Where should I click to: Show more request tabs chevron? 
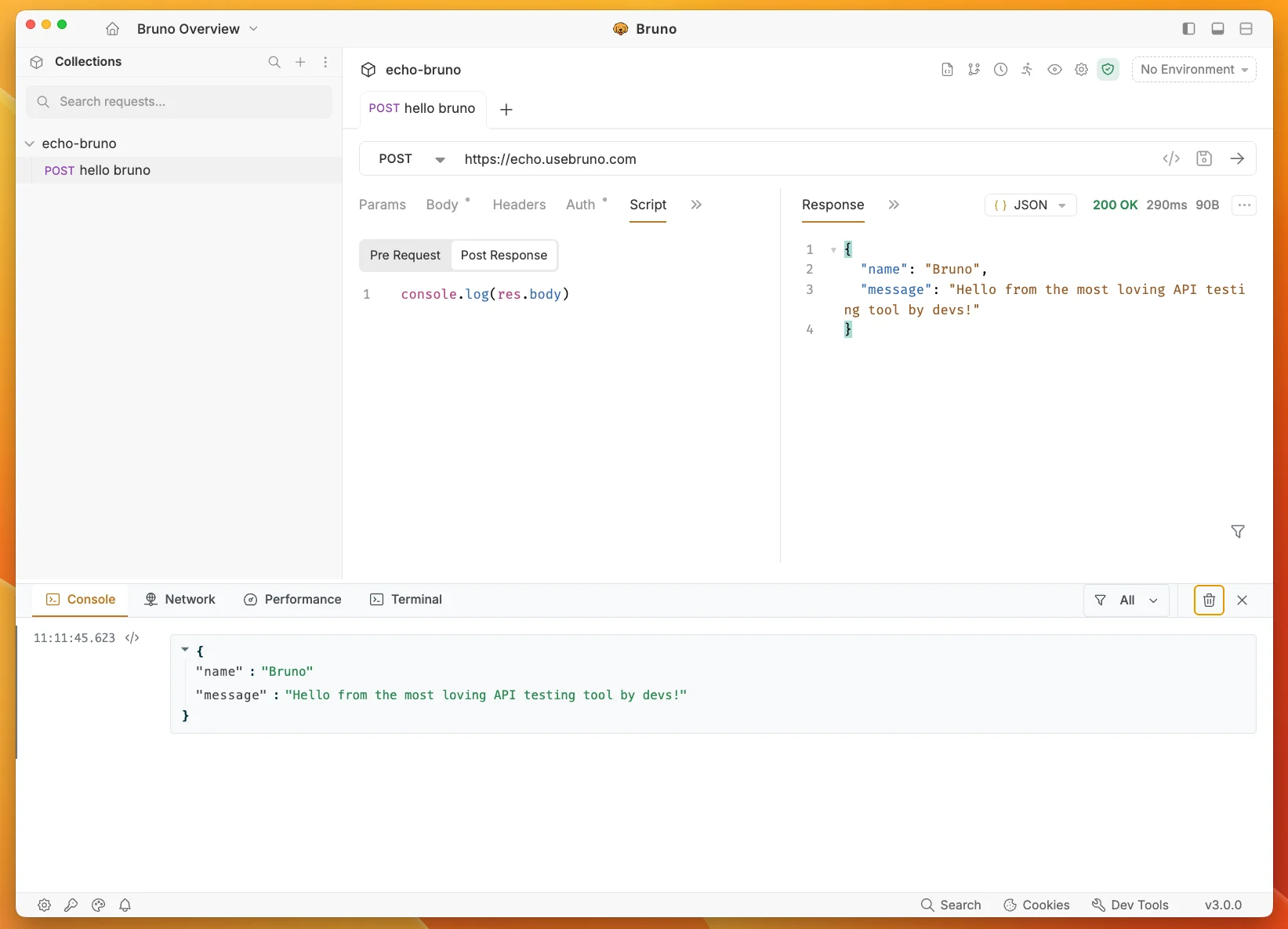(696, 205)
